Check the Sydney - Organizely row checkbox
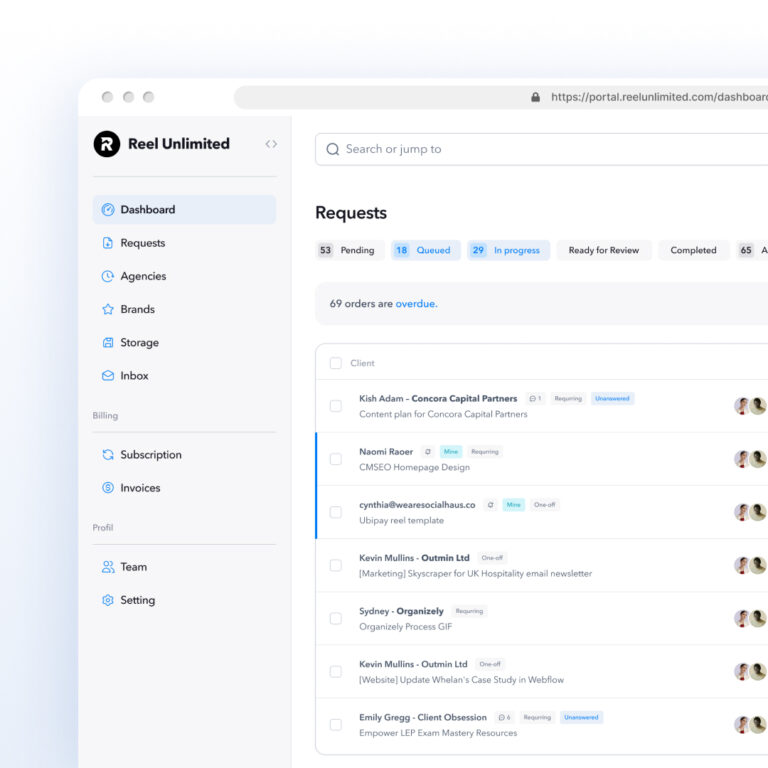768x768 pixels. click(336, 619)
